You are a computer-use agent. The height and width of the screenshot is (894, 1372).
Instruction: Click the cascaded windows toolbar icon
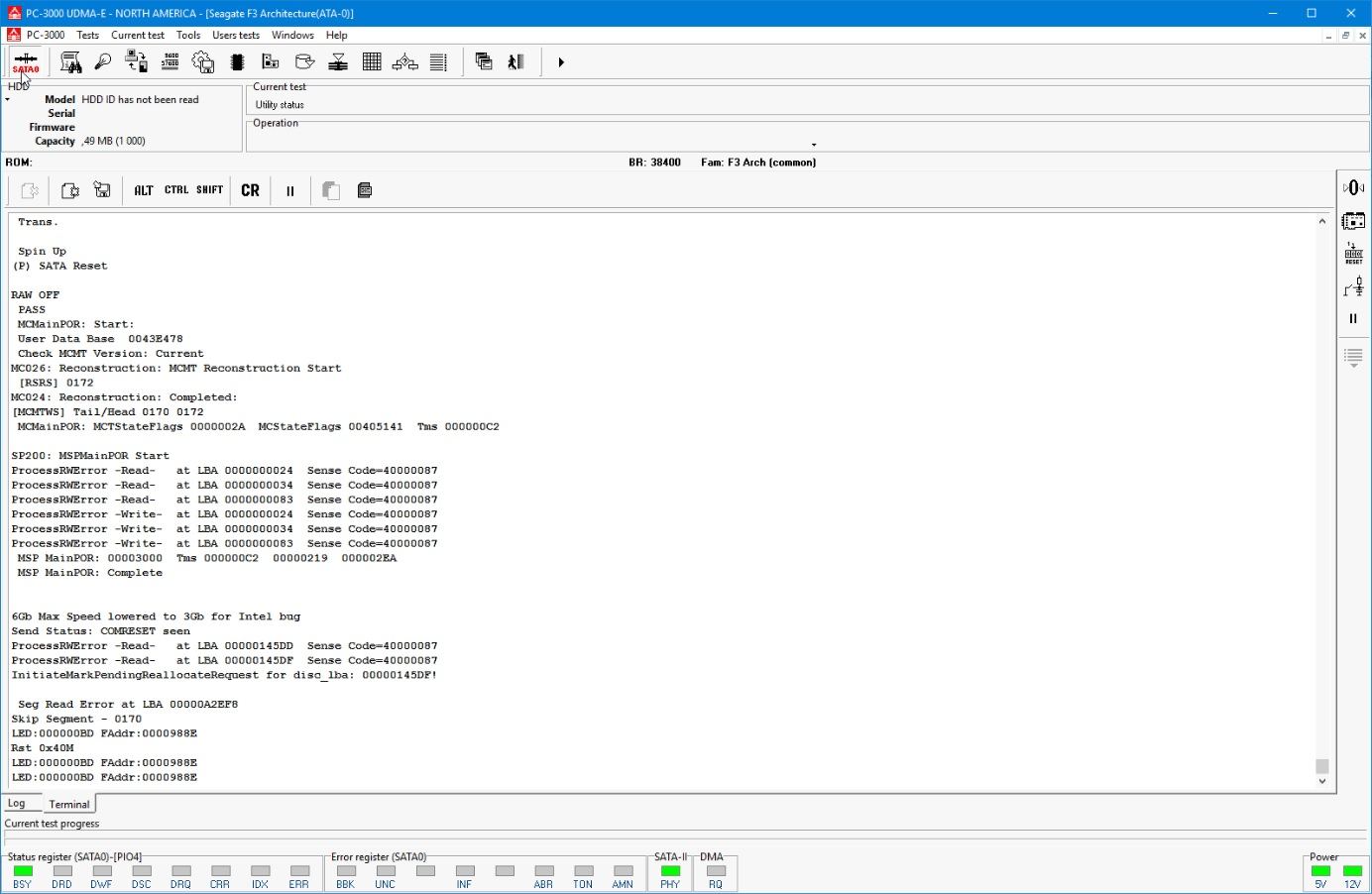484,62
